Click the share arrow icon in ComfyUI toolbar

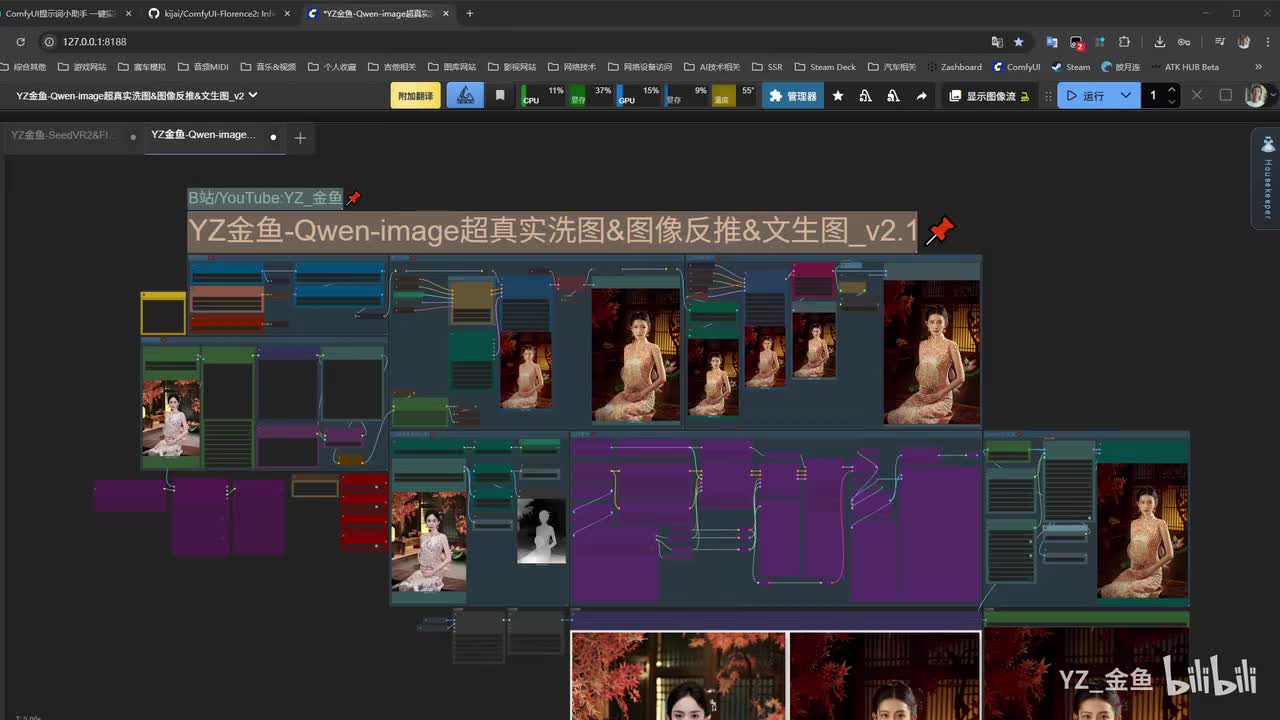[x=921, y=96]
